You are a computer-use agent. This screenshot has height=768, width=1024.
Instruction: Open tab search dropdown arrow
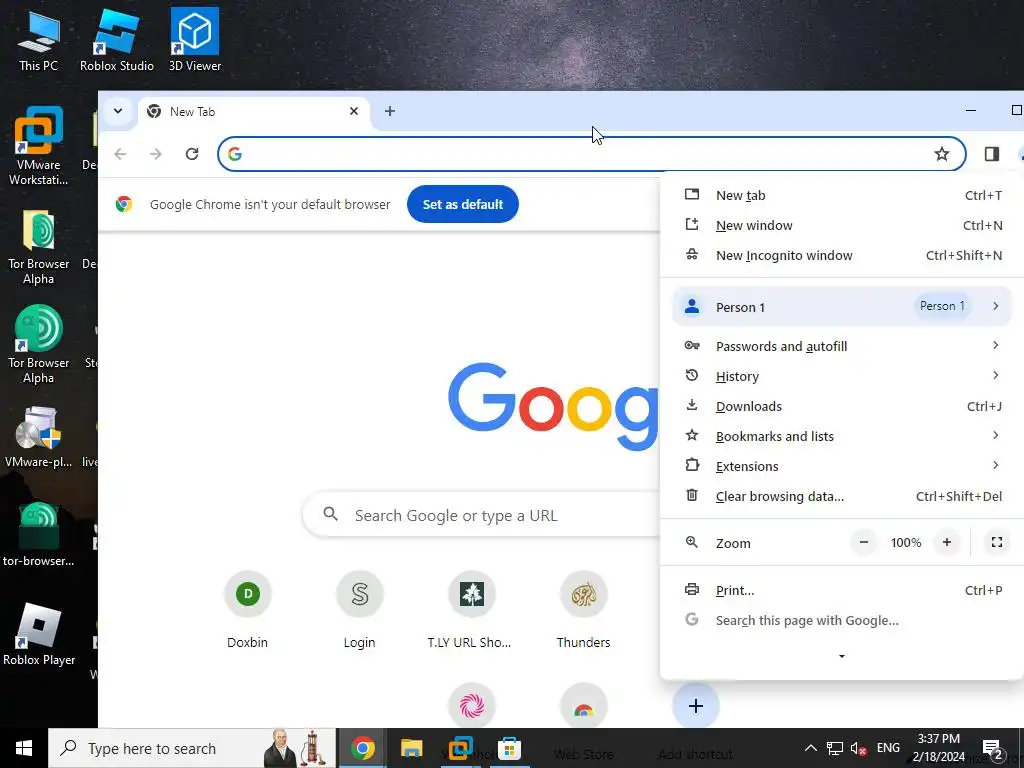pyautogui.click(x=118, y=111)
